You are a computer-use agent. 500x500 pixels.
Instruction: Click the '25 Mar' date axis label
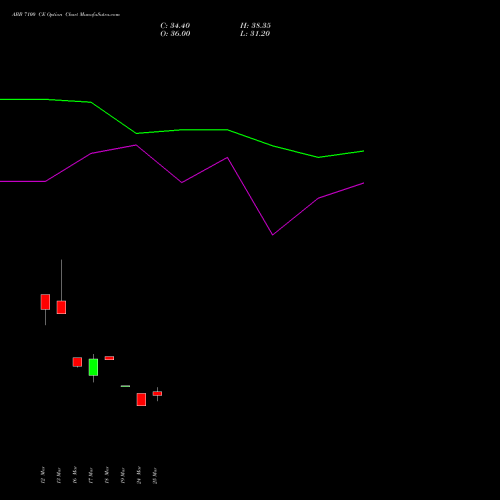point(155,475)
